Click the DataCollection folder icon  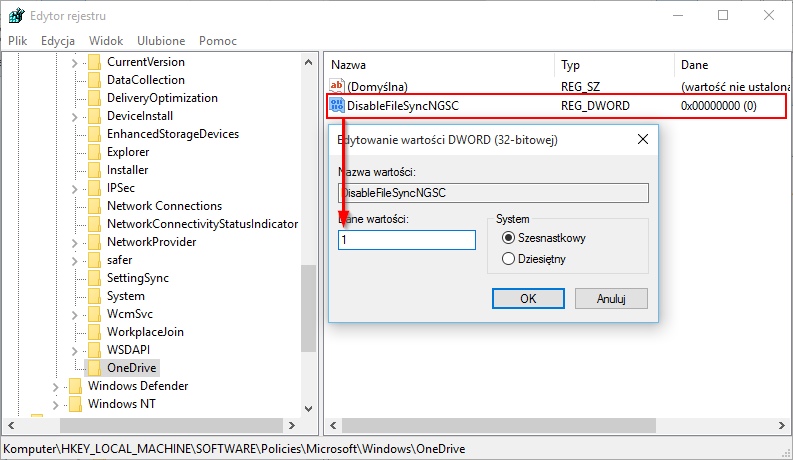[94, 80]
